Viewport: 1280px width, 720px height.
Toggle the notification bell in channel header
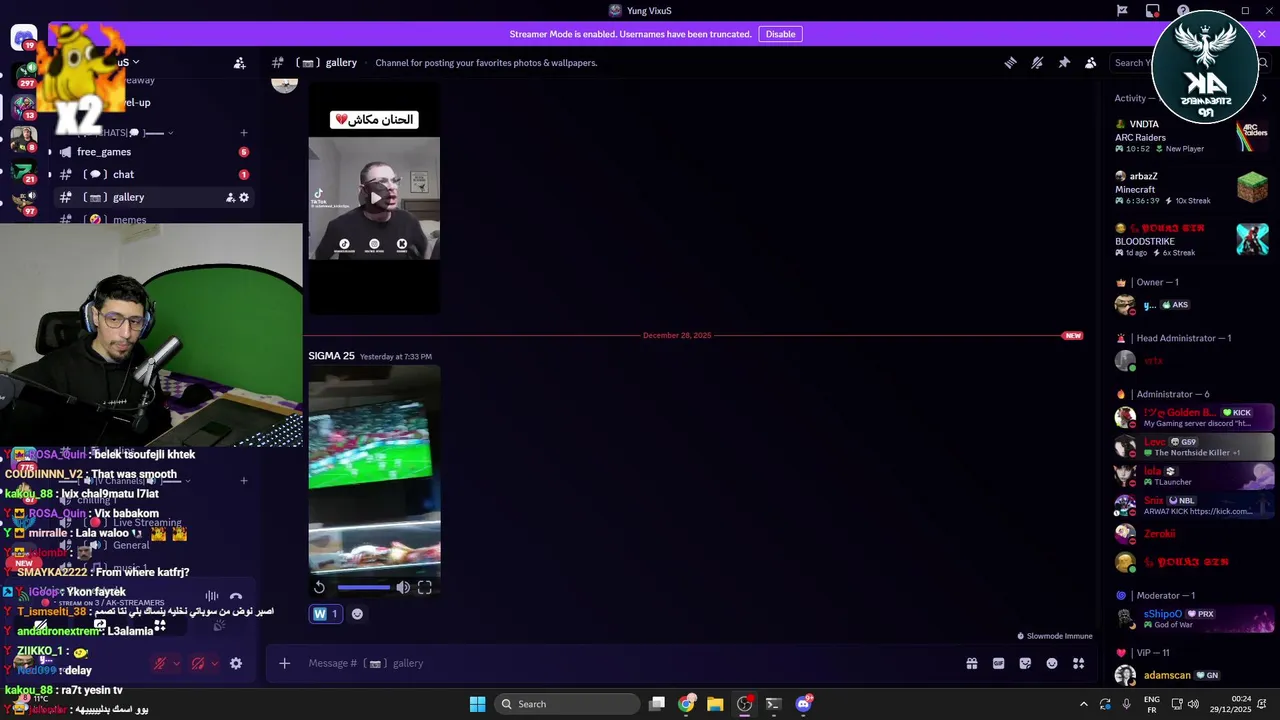click(1037, 62)
